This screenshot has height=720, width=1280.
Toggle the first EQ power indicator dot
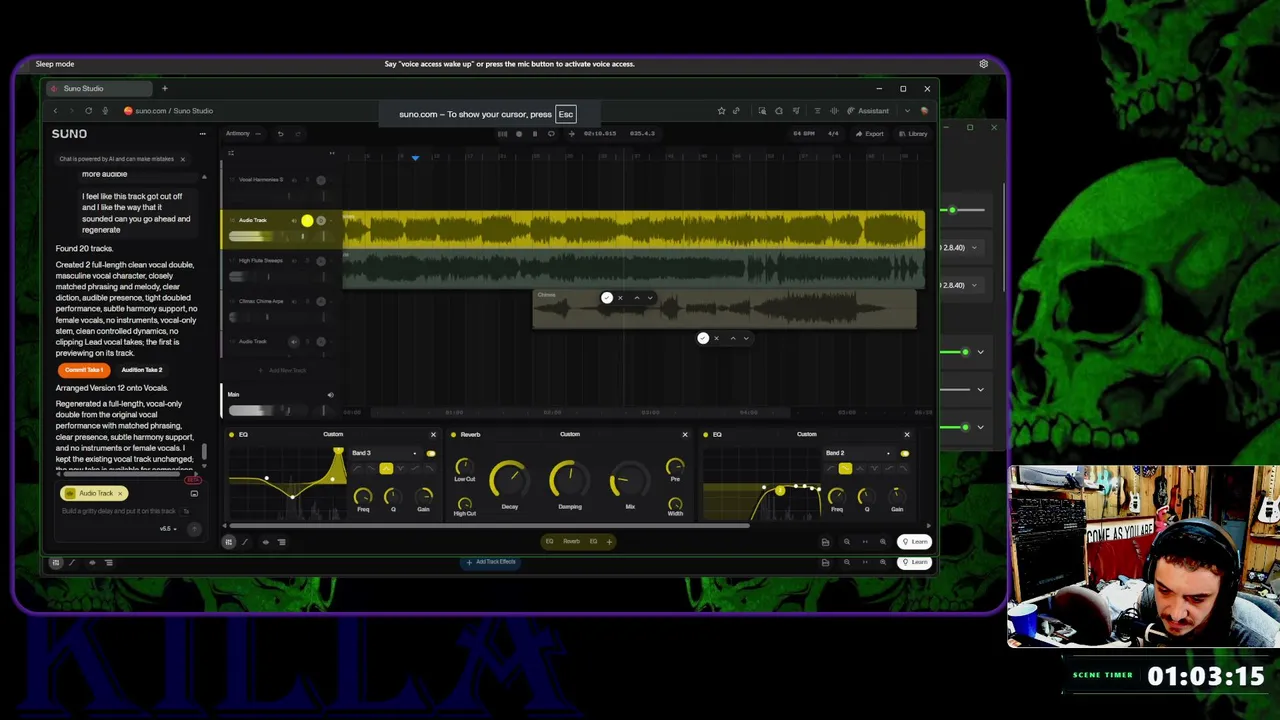pos(231,435)
